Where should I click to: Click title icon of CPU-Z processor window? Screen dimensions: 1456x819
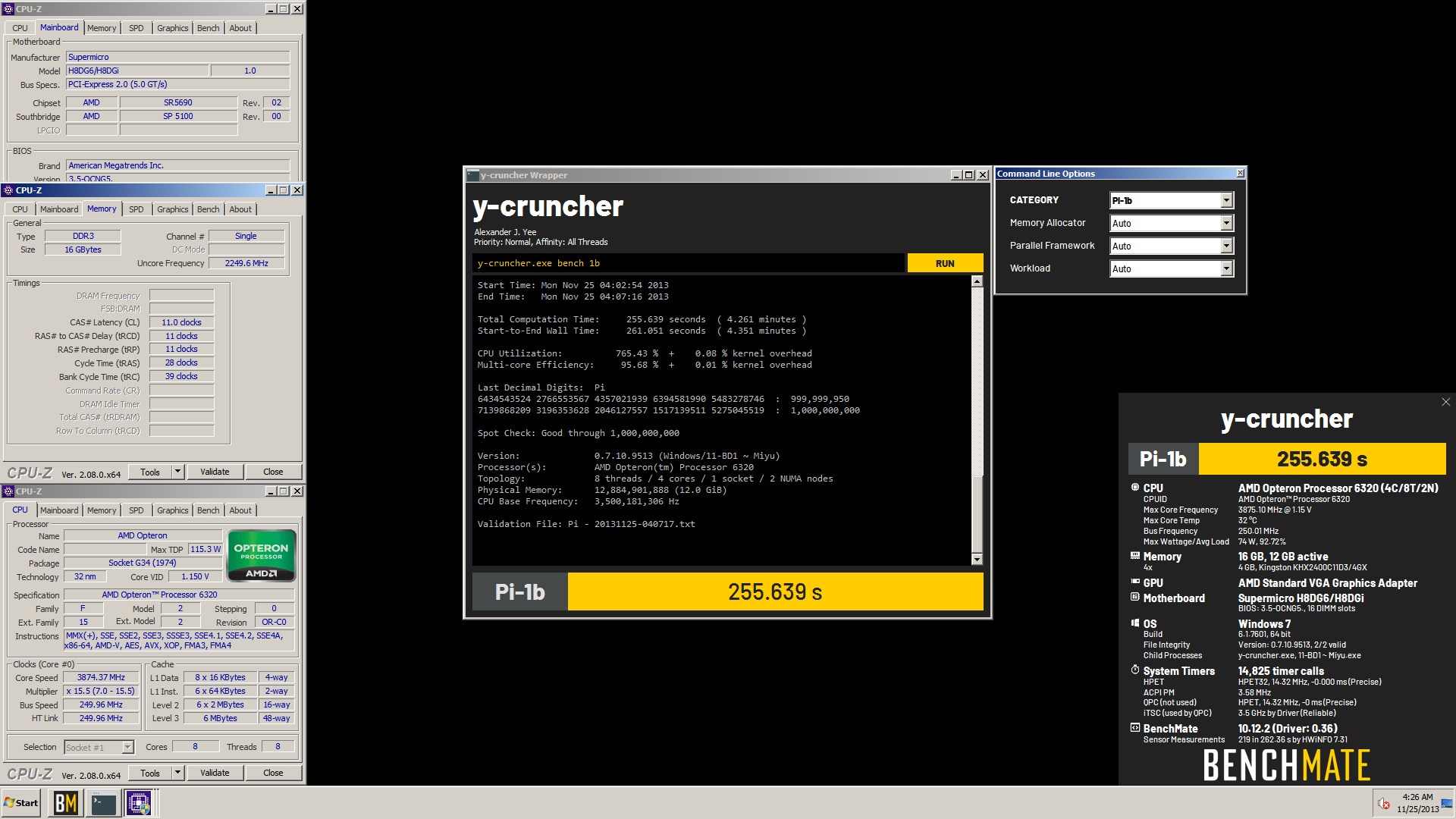[8, 491]
